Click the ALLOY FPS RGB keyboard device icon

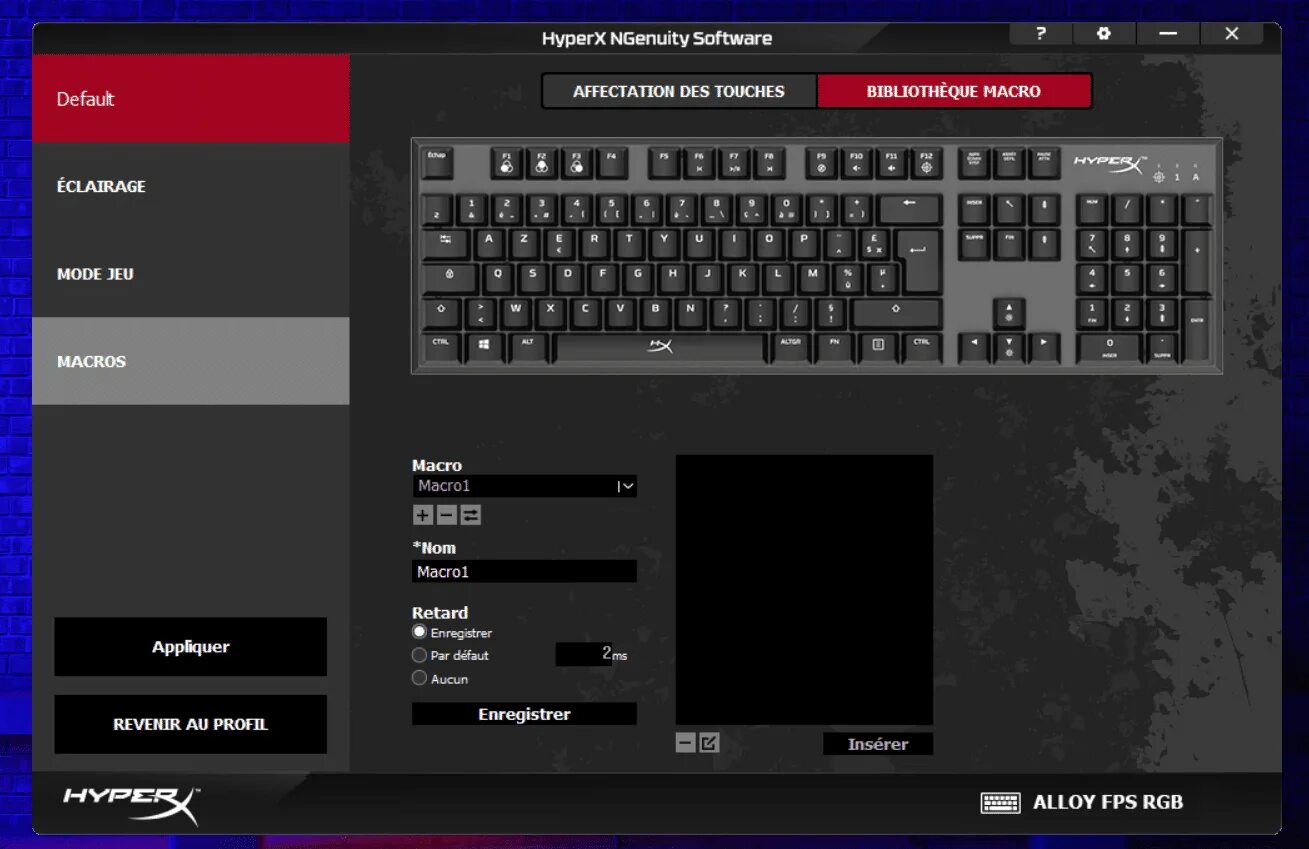tap(1000, 802)
